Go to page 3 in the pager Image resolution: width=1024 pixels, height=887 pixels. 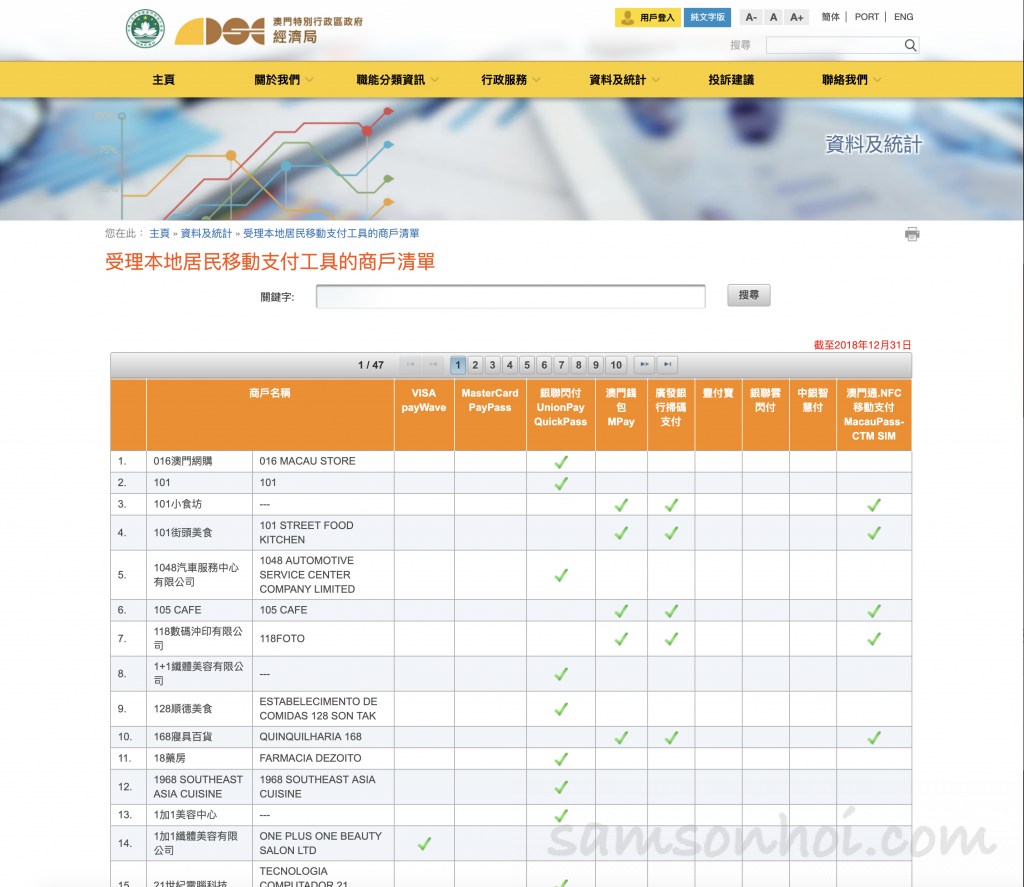(x=492, y=364)
